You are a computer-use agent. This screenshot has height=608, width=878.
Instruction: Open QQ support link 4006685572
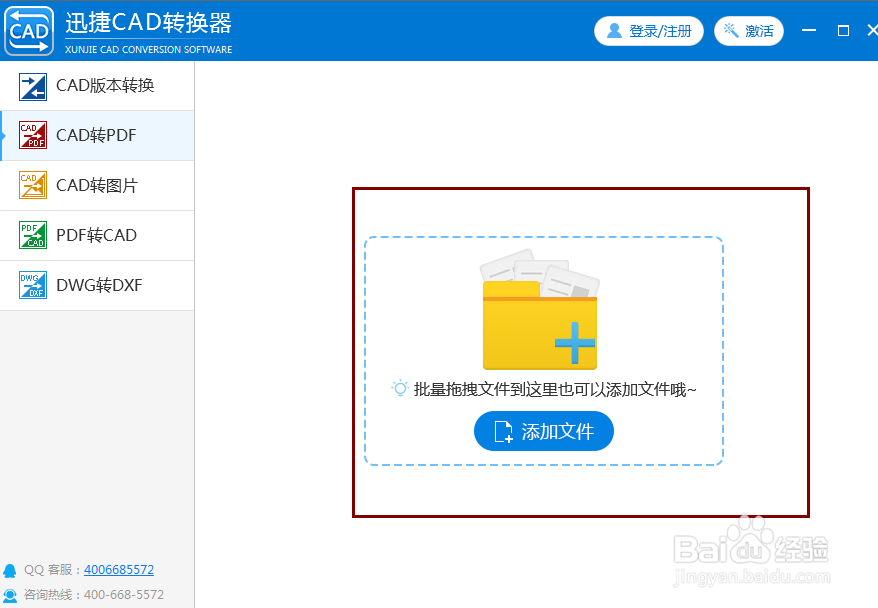(x=119, y=570)
